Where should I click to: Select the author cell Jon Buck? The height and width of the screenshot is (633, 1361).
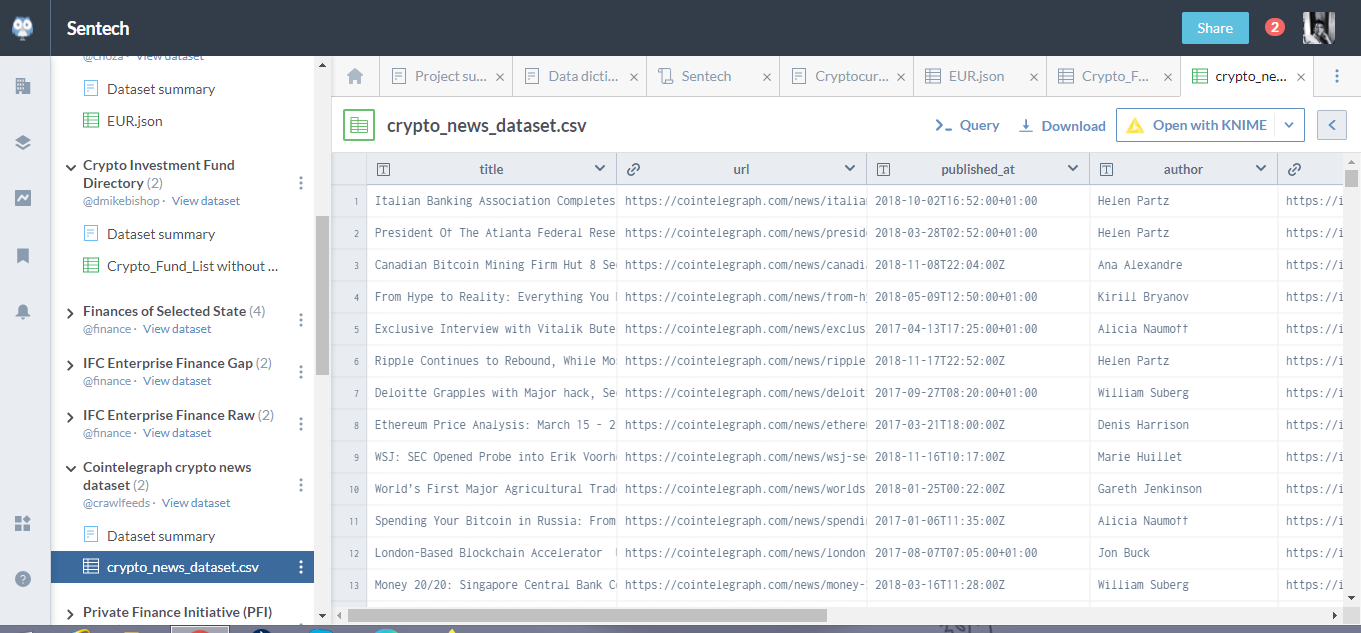click(1184, 553)
